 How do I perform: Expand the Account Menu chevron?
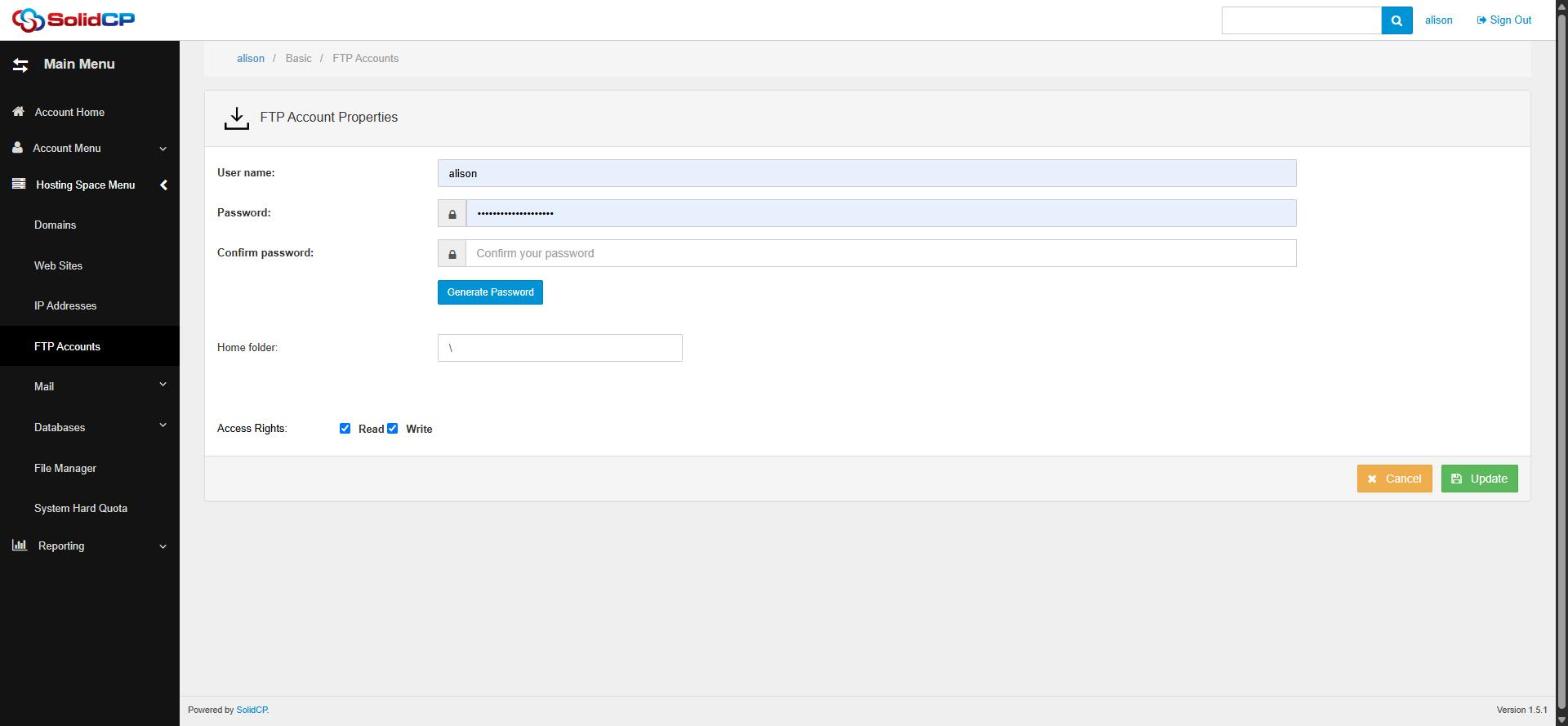pos(163,149)
